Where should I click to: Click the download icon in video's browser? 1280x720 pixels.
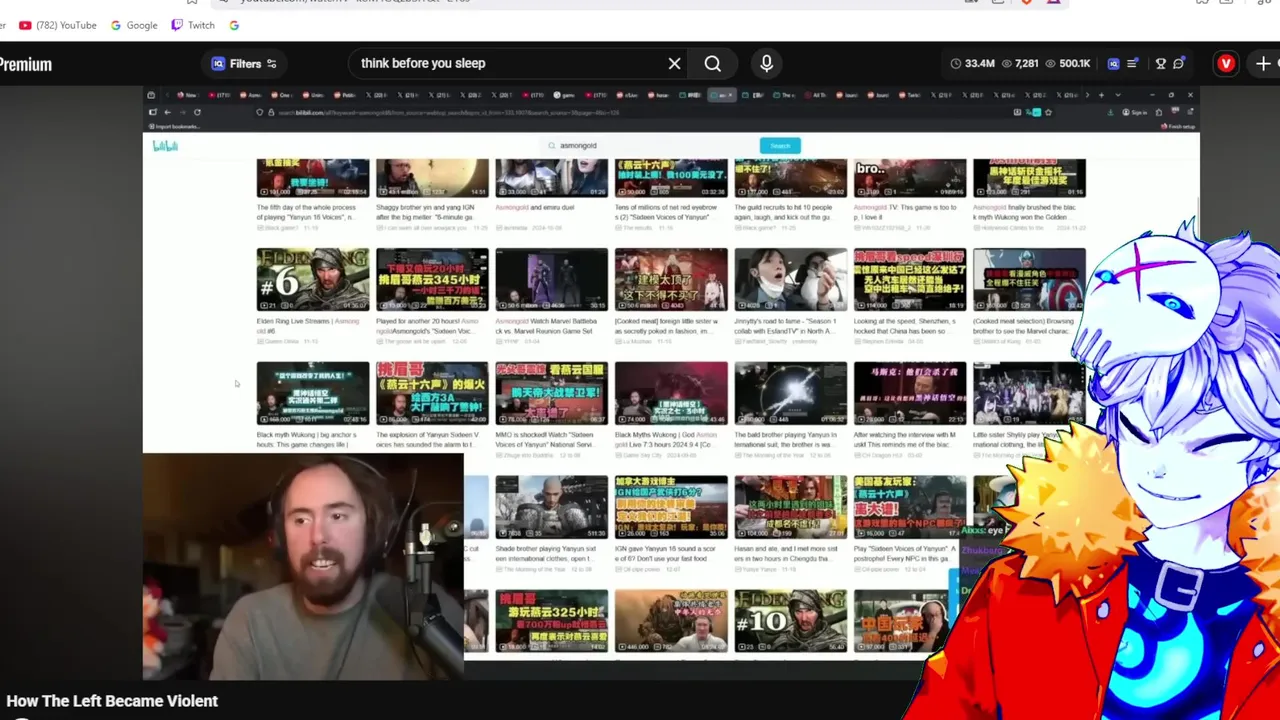click(x=1110, y=112)
